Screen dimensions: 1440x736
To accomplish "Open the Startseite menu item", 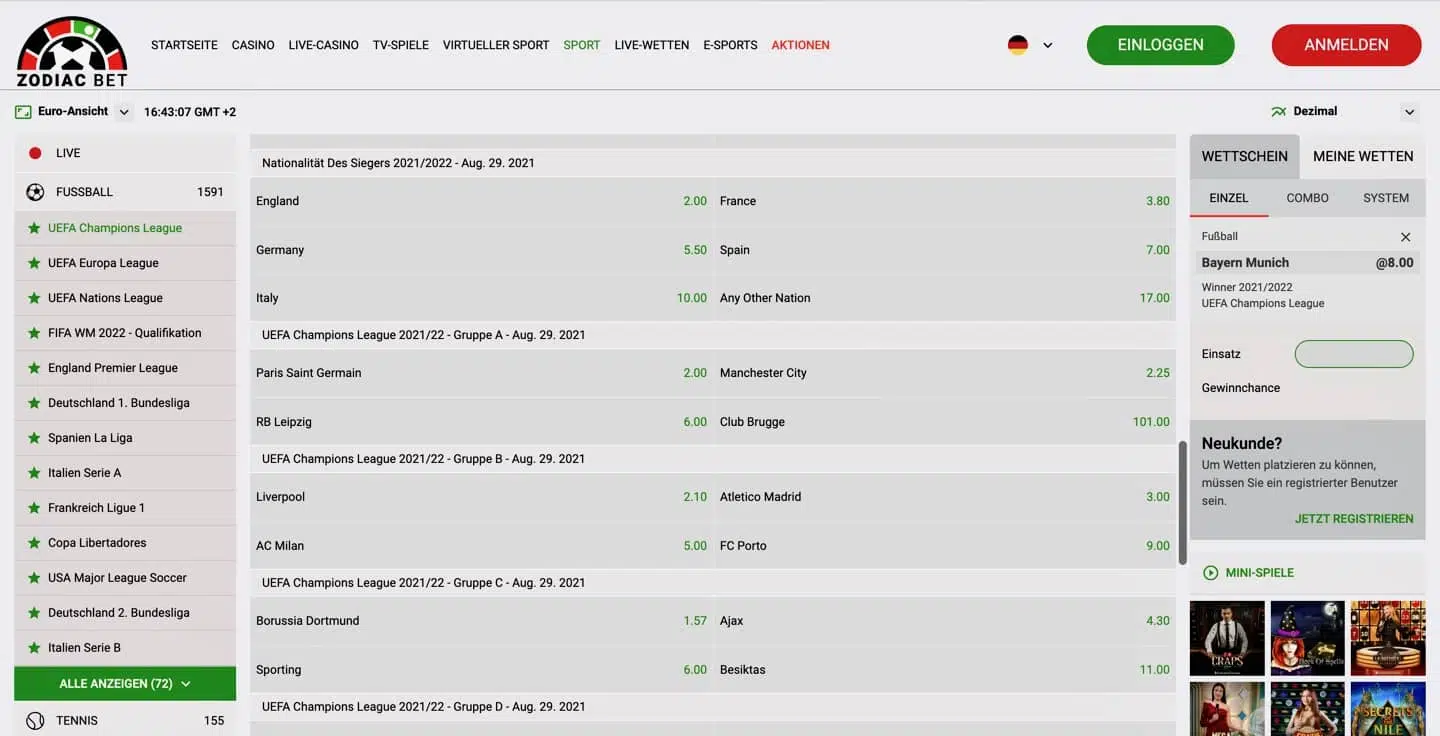I will pos(184,45).
